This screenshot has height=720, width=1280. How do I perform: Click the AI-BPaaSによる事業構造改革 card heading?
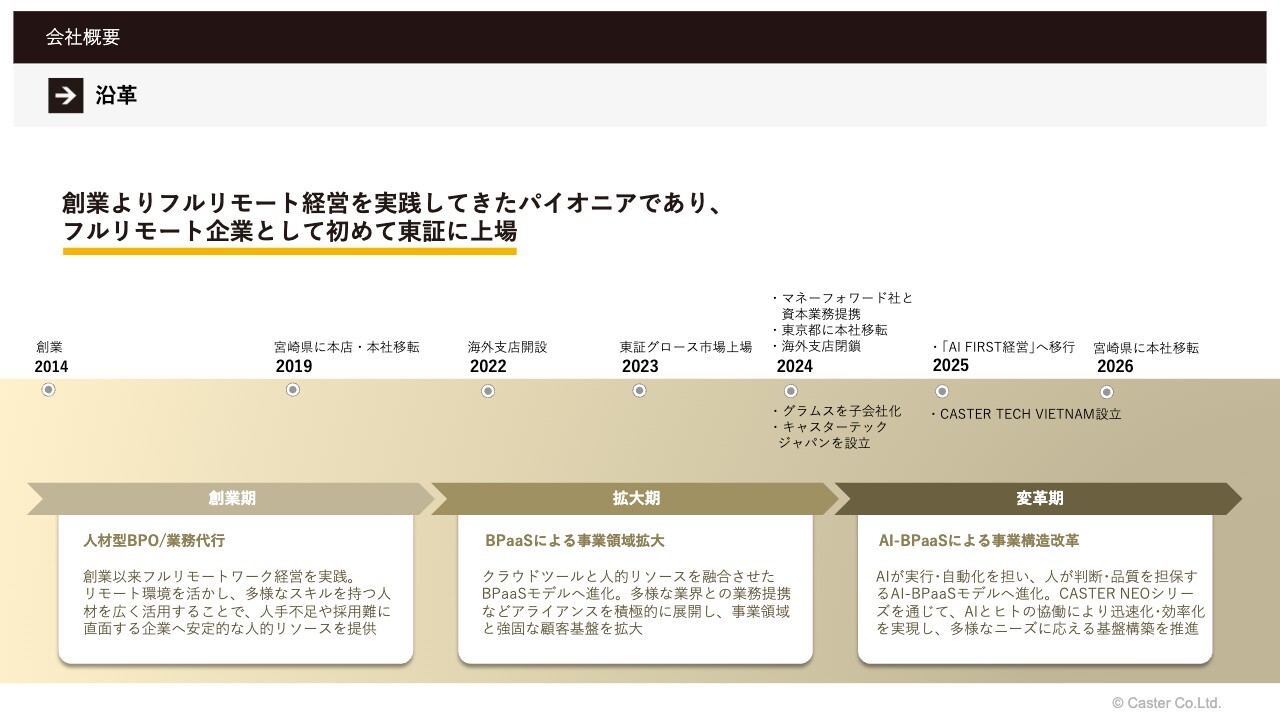pos(979,540)
